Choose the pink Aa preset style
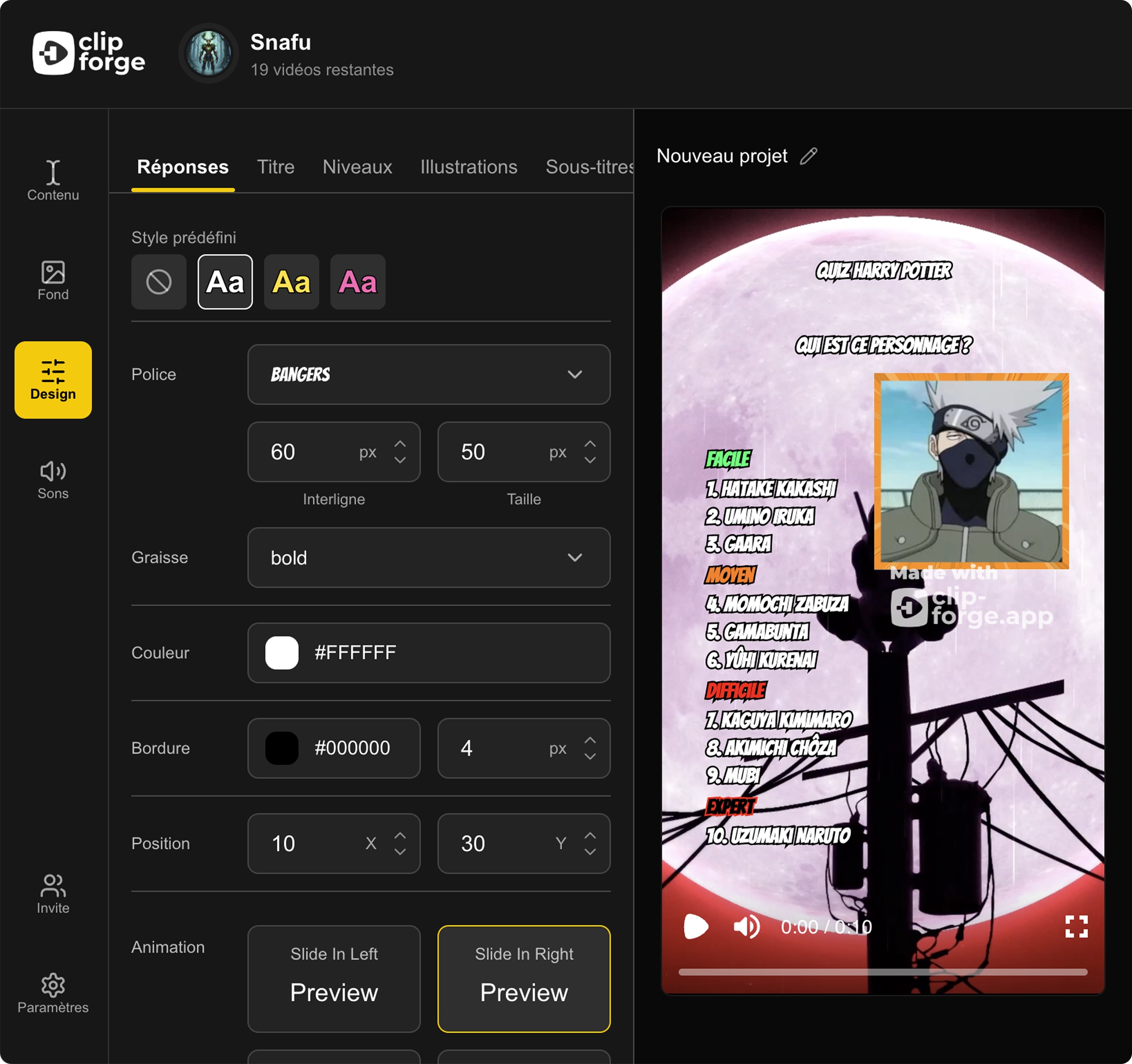 coord(358,282)
